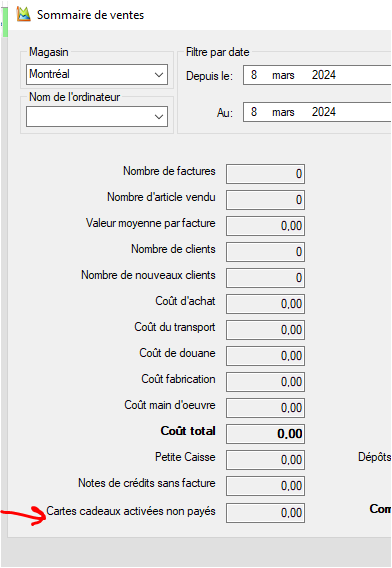
Task: Click Cartes cadeaux activées non payés field
Action: tap(265, 513)
